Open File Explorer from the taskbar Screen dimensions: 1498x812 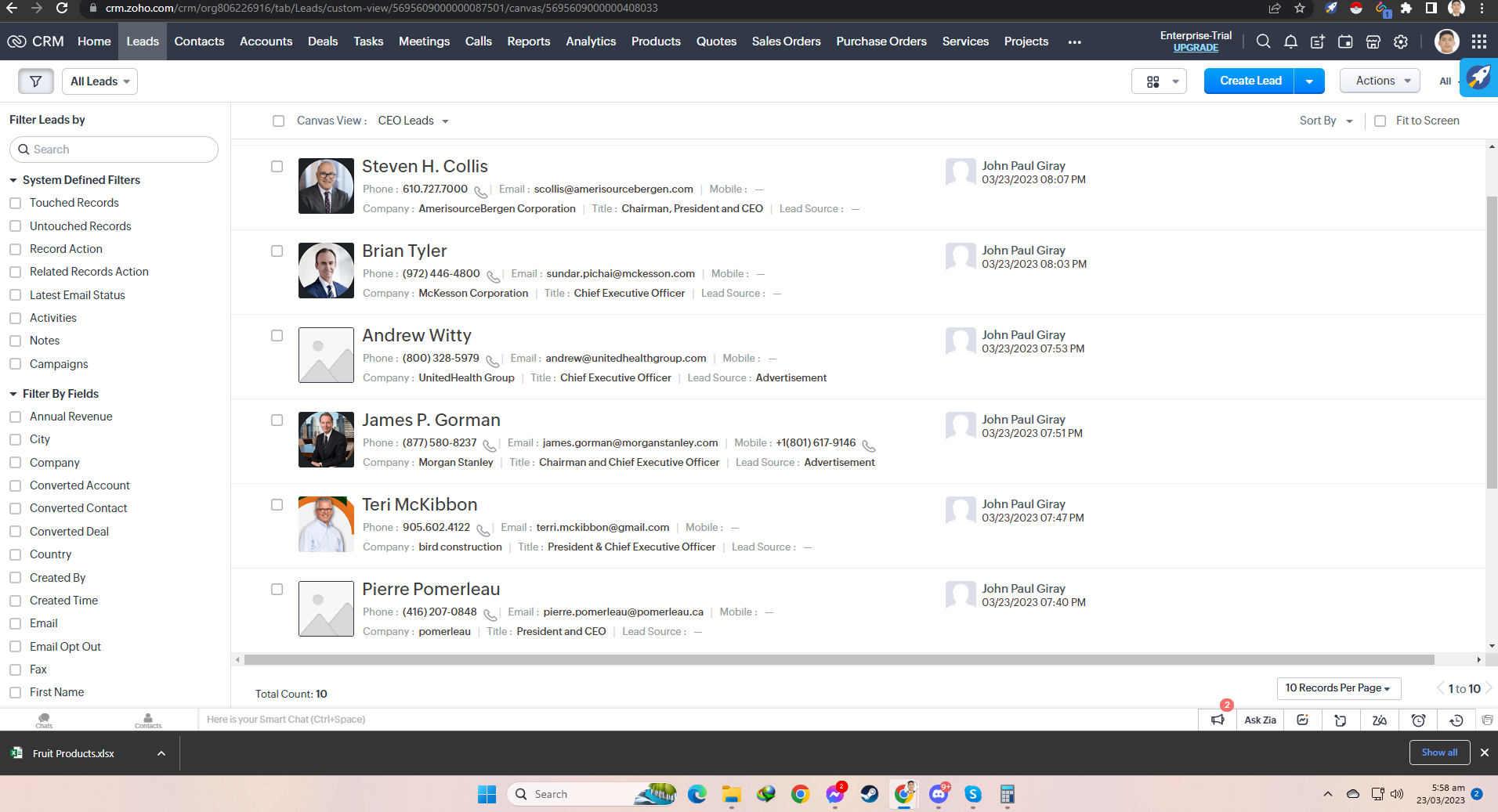point(731,794)
